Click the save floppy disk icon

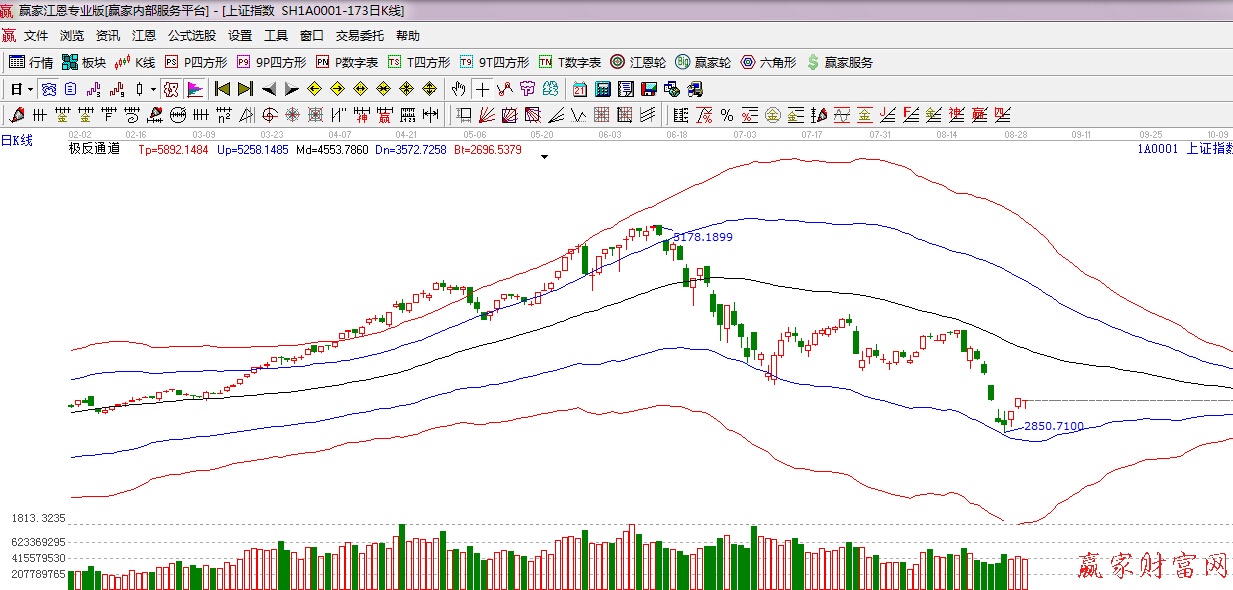[648, 89]
